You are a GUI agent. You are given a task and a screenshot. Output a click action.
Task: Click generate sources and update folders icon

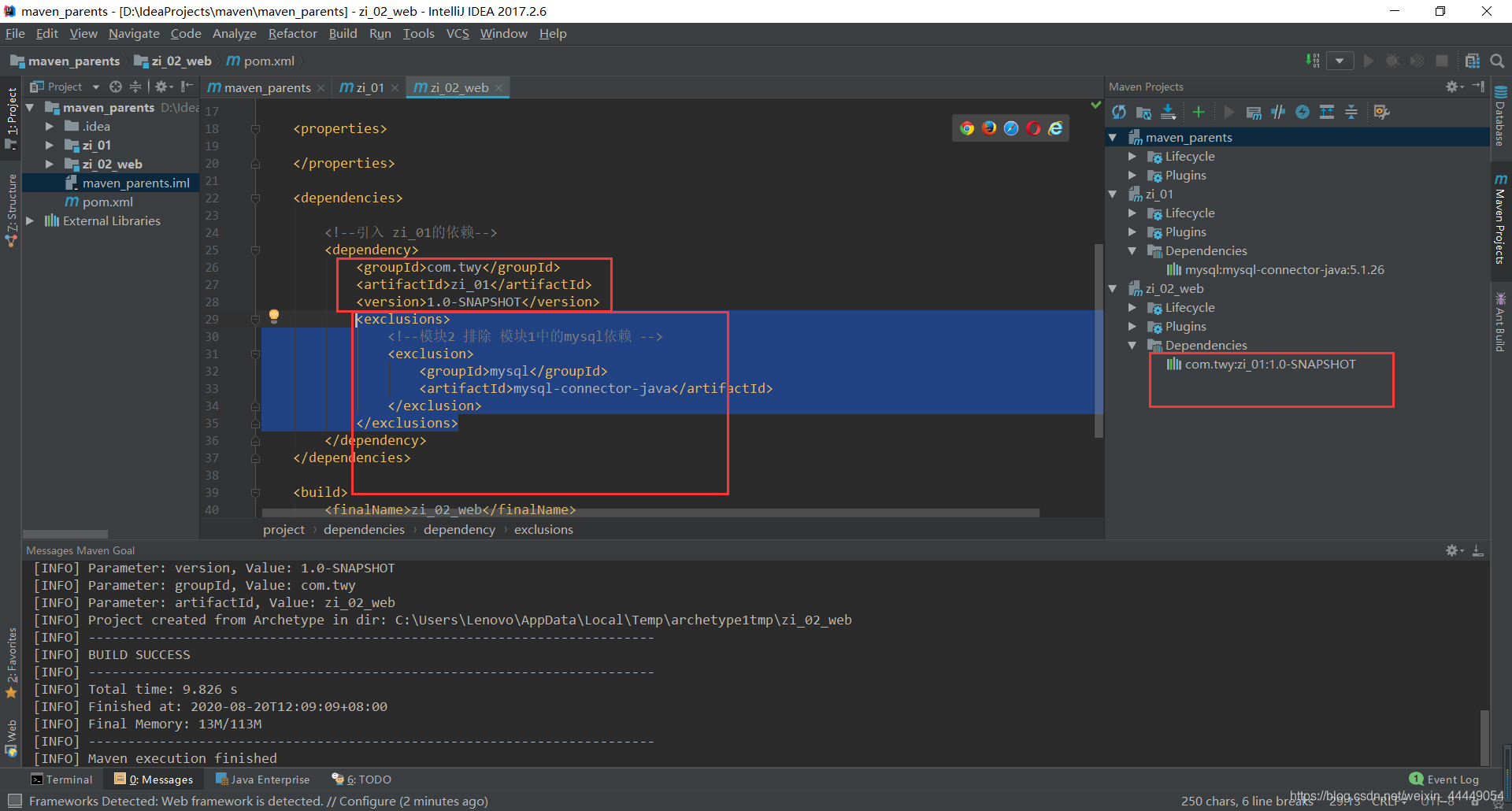(x=1143, y=113)
